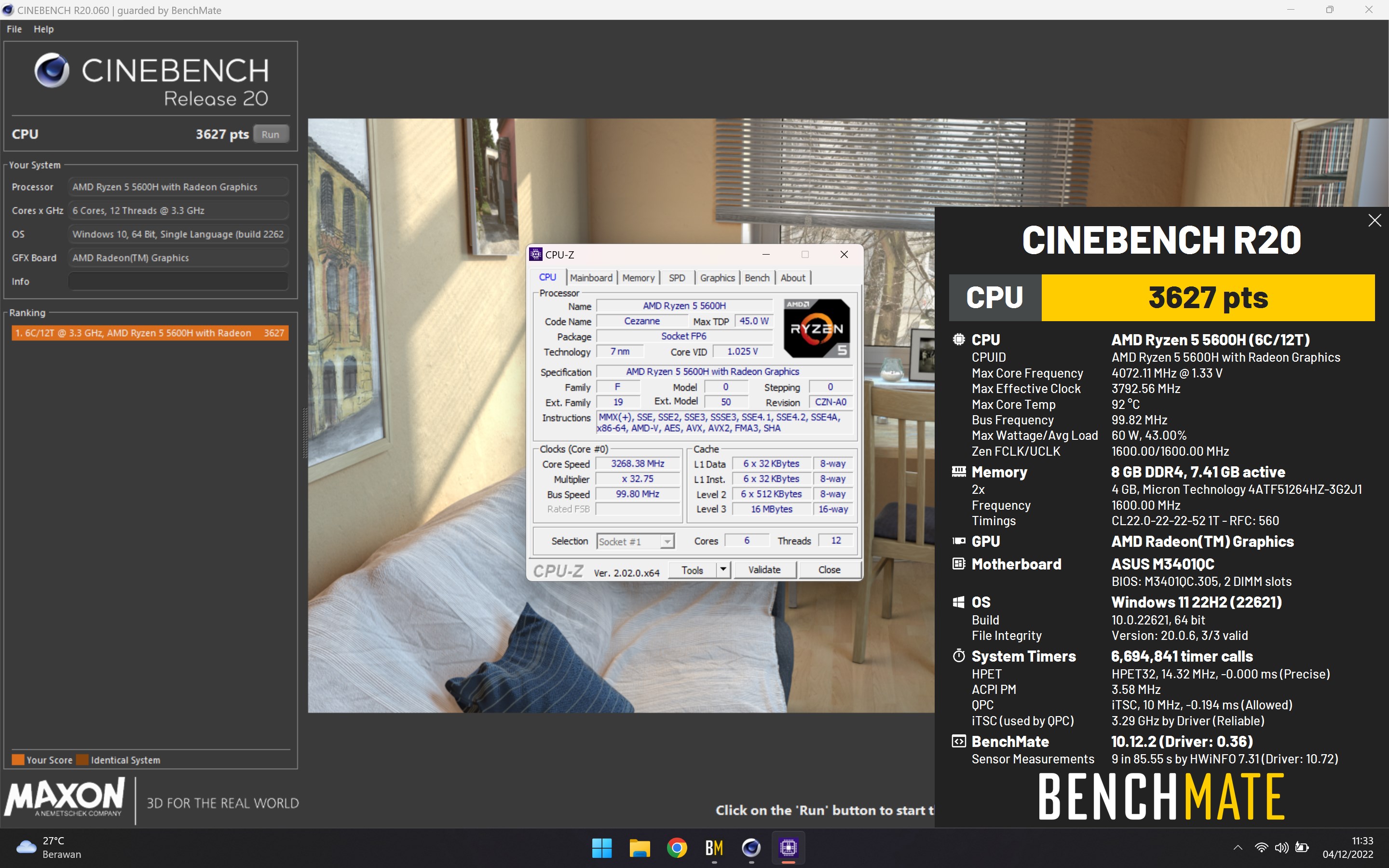Open the About tab in CPU-Z
The image size is (1389, 868).
pyautogui.click(x=793, y=278)
